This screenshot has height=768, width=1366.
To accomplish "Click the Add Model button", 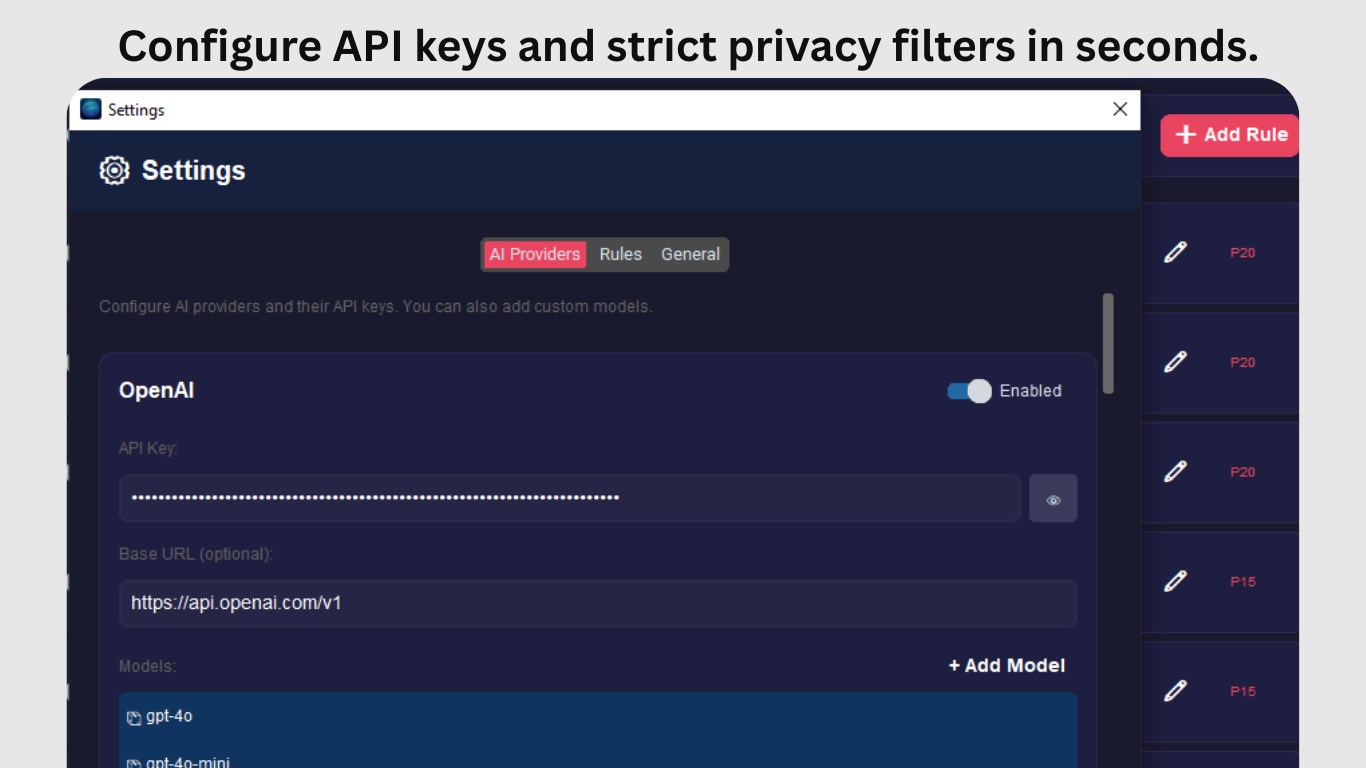I will tap(1005, 665).
